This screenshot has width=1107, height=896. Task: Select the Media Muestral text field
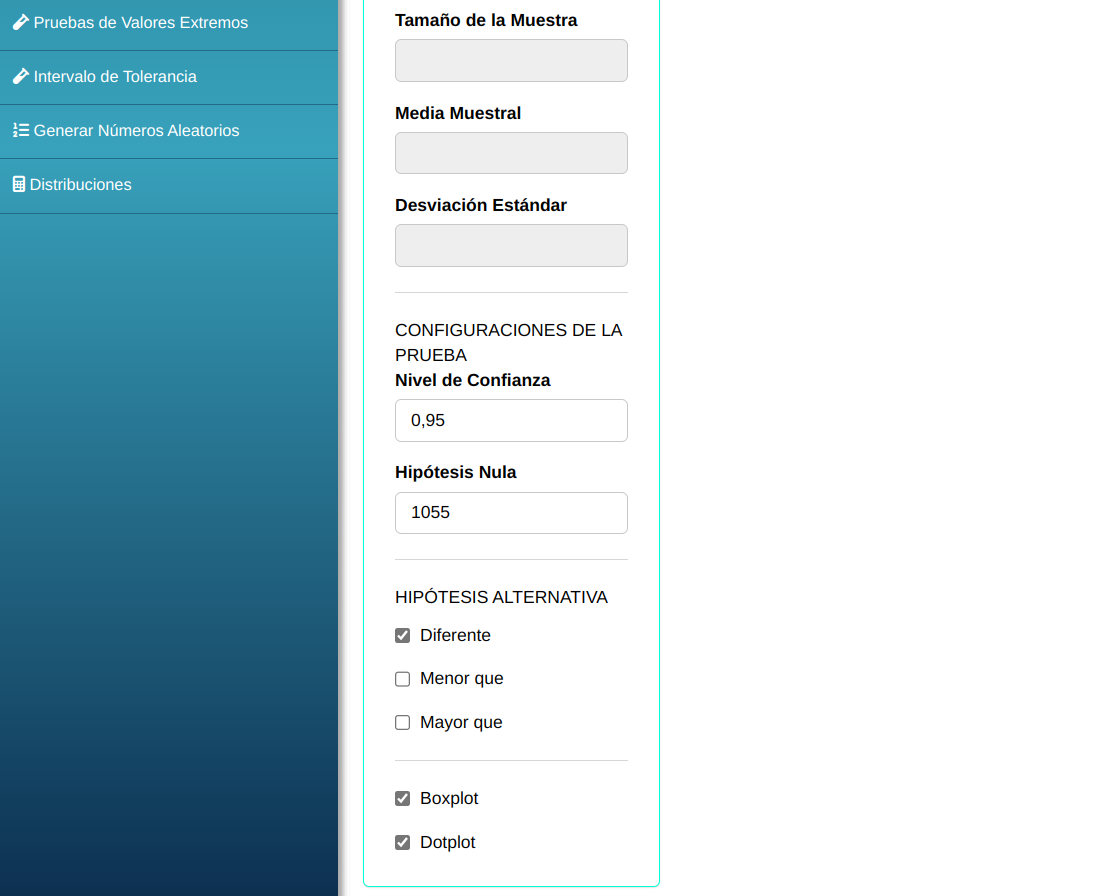511,153
